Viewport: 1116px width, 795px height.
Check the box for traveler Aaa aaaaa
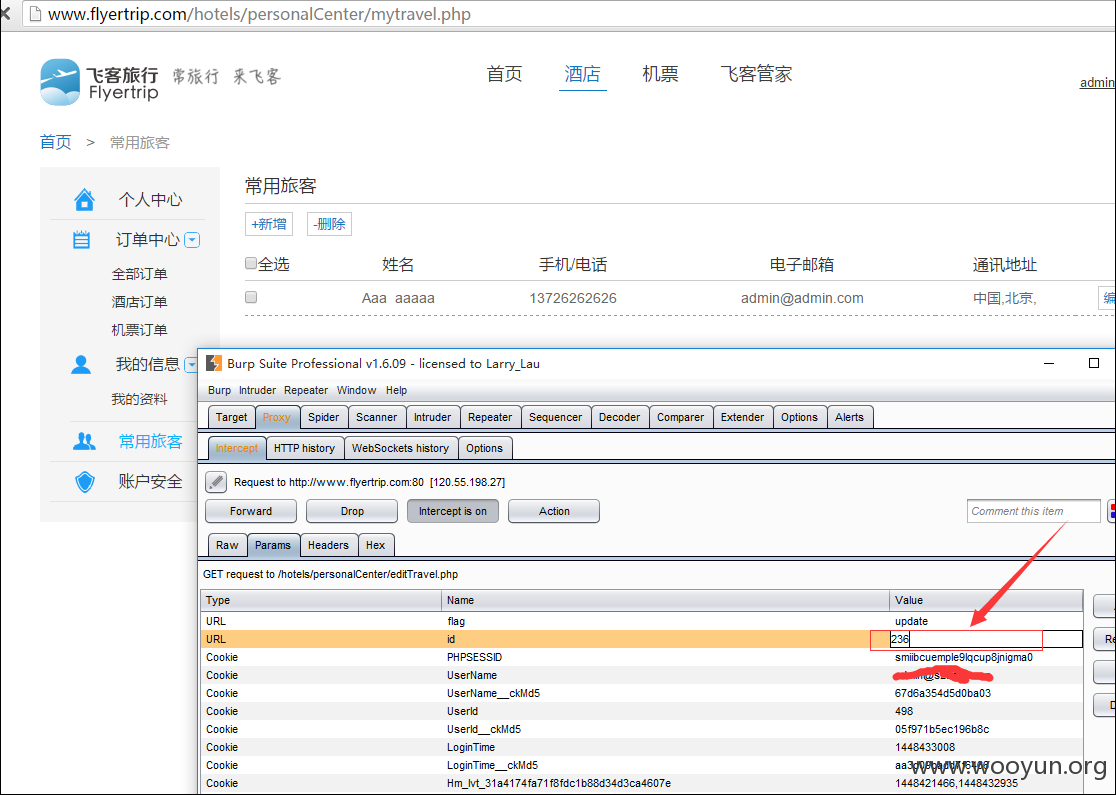[x=251, y=297]
